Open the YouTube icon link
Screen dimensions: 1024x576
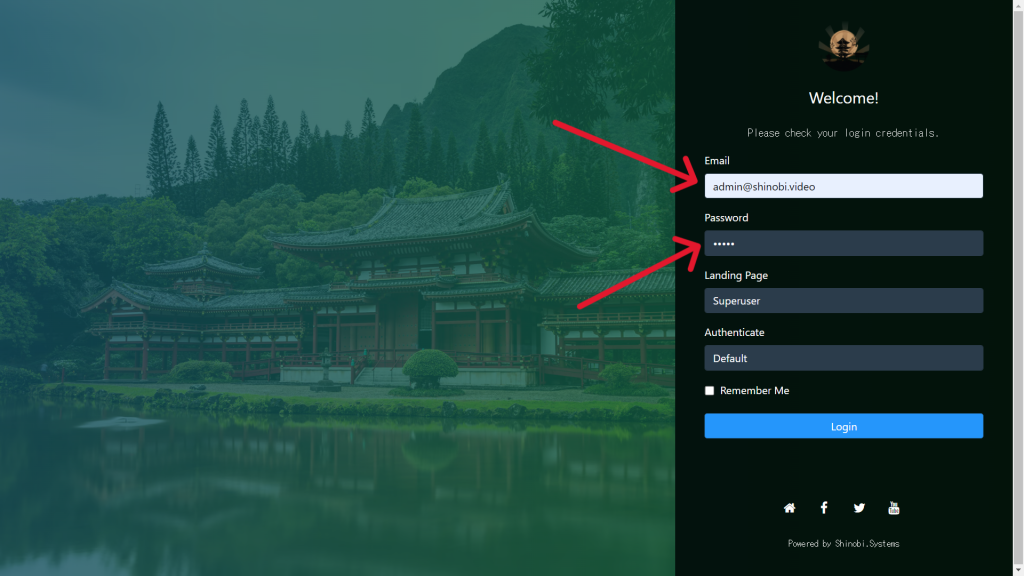(894, 508)
